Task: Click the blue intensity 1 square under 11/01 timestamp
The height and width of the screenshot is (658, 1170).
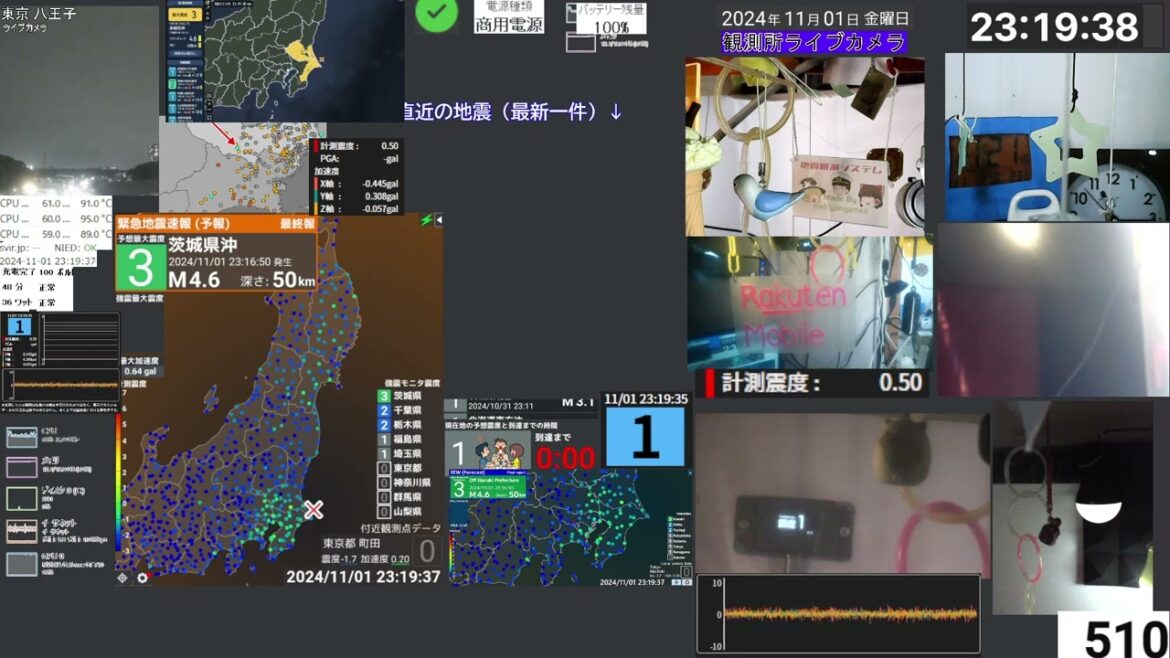Action: pyautogui.click(x=645, y=437)
